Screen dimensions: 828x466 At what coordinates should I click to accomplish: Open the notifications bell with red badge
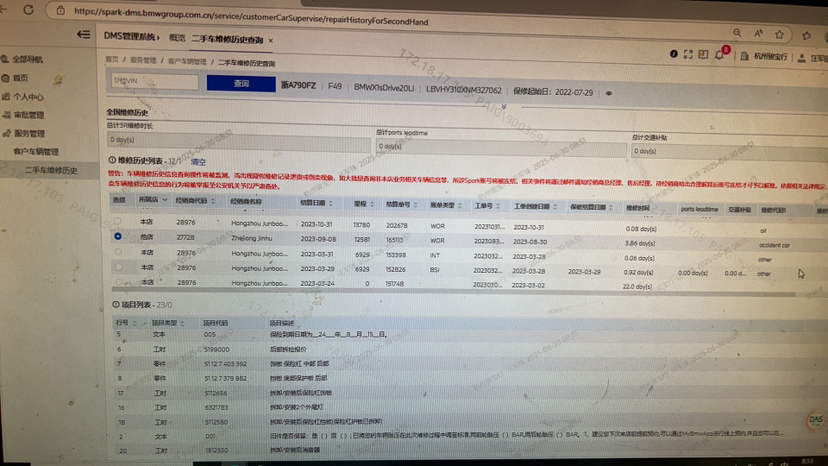click(721, 53)
